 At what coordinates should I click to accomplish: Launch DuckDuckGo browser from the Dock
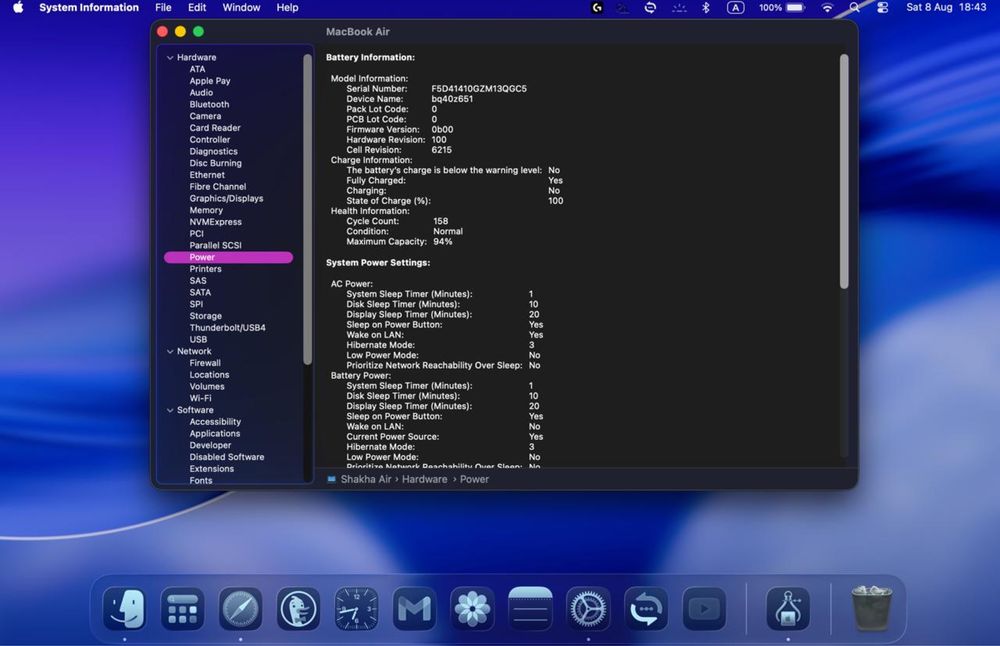[x=298, y=609]
